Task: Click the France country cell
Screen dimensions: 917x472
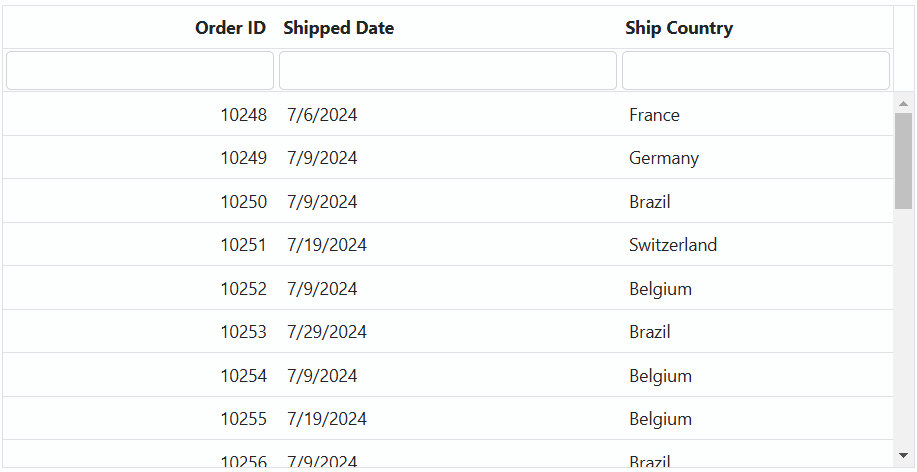Action: tap(756, 114)
